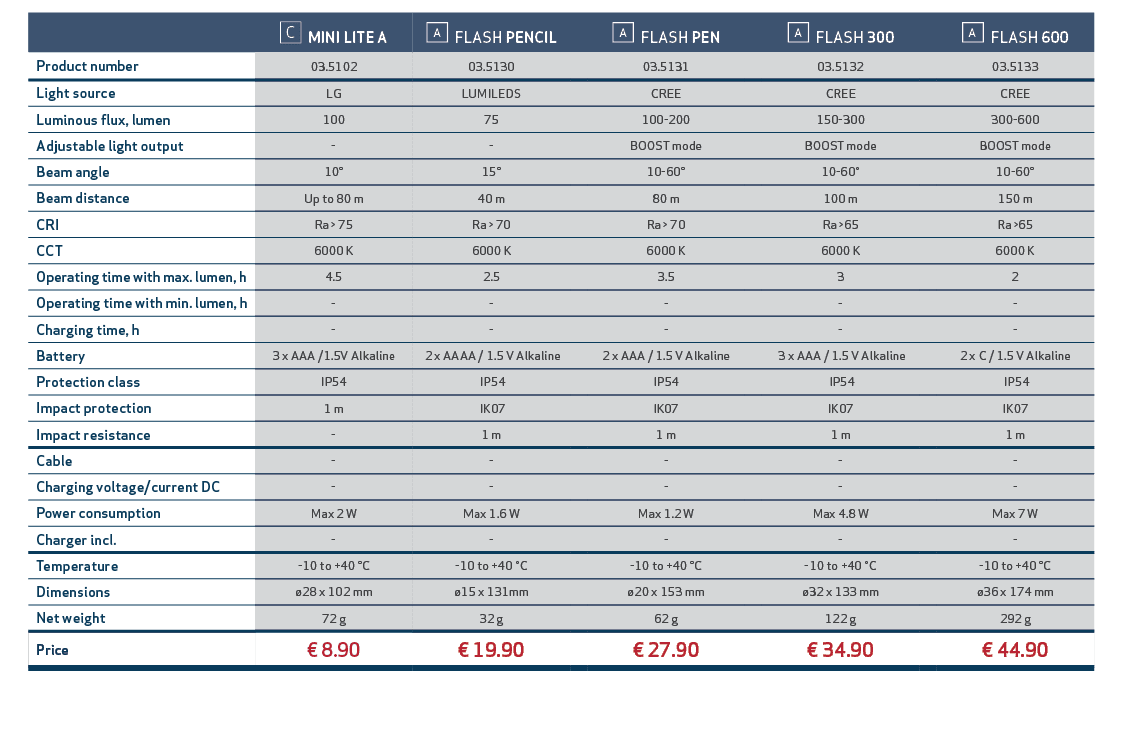Select the Product number row label

(x=87, y=67)
